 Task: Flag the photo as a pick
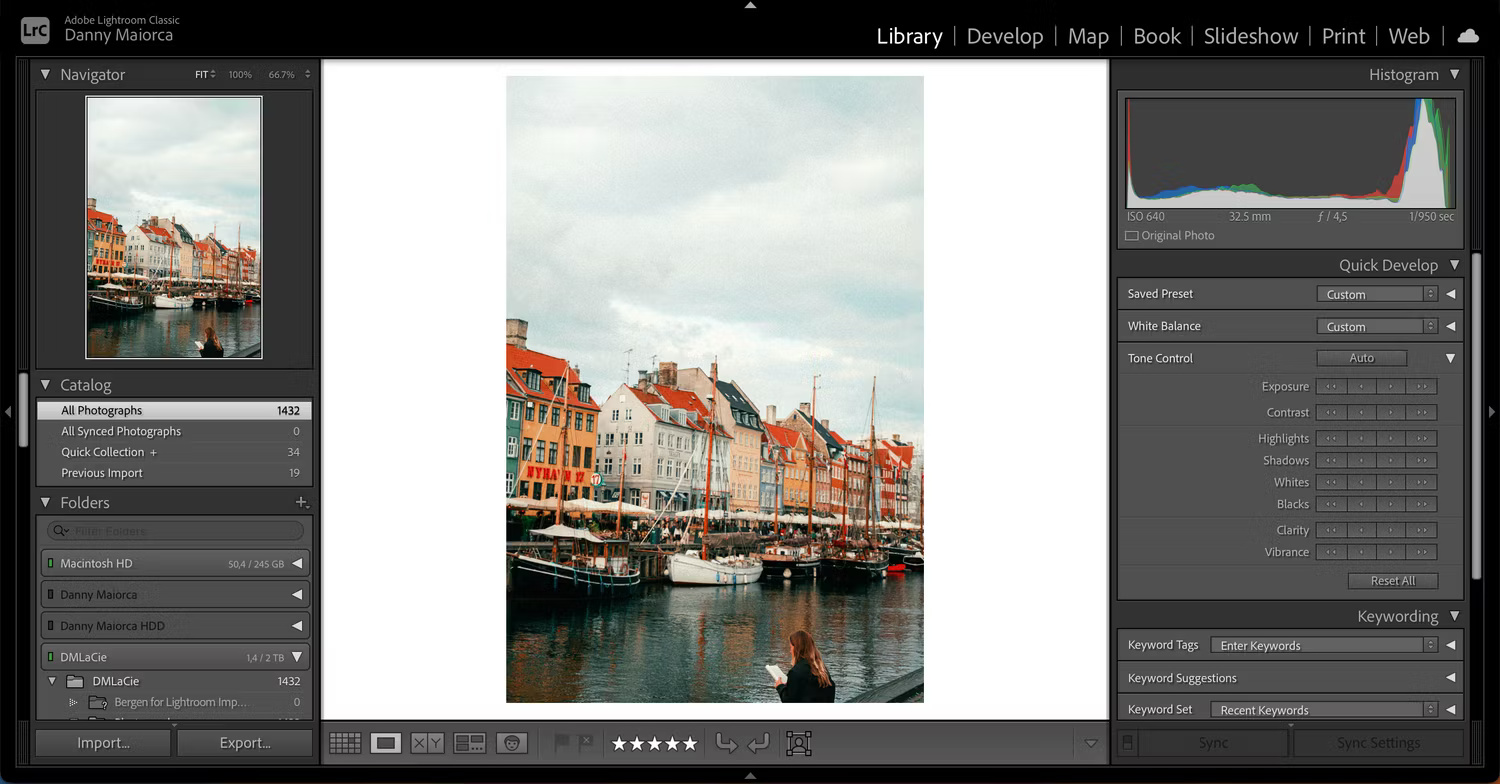[563, 743]
